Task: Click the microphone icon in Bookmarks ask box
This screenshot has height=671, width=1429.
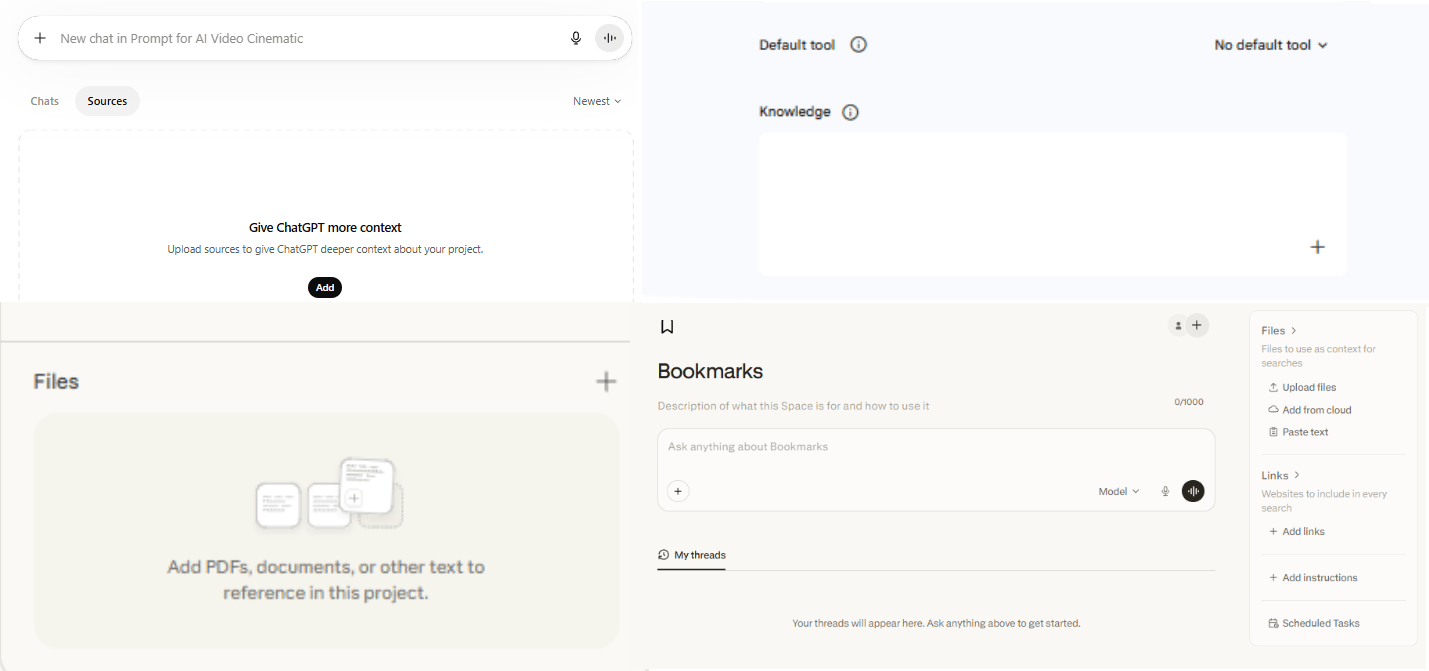Action: [x=1165, y=491]
